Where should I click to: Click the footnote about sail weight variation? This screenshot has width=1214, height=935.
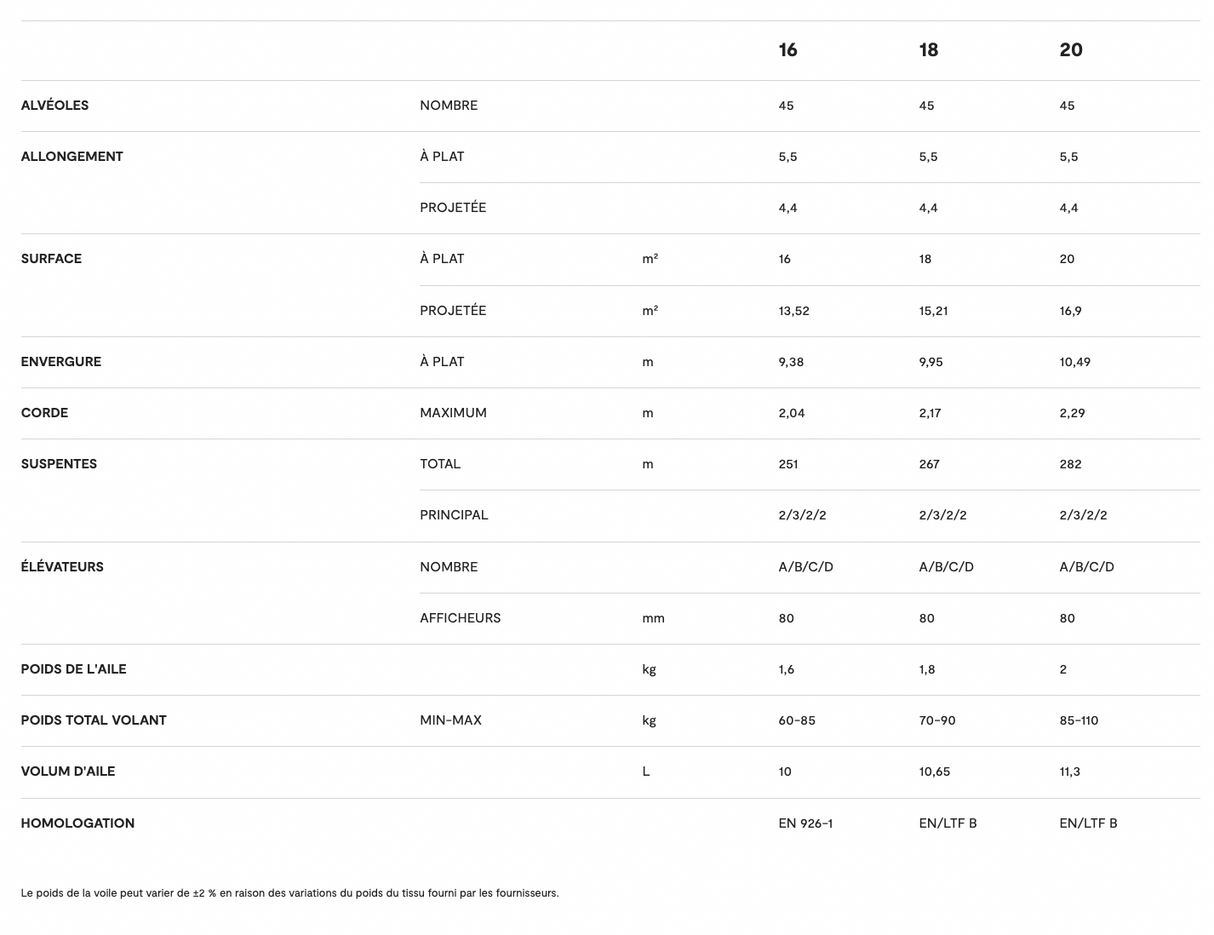tap(290, 893)
